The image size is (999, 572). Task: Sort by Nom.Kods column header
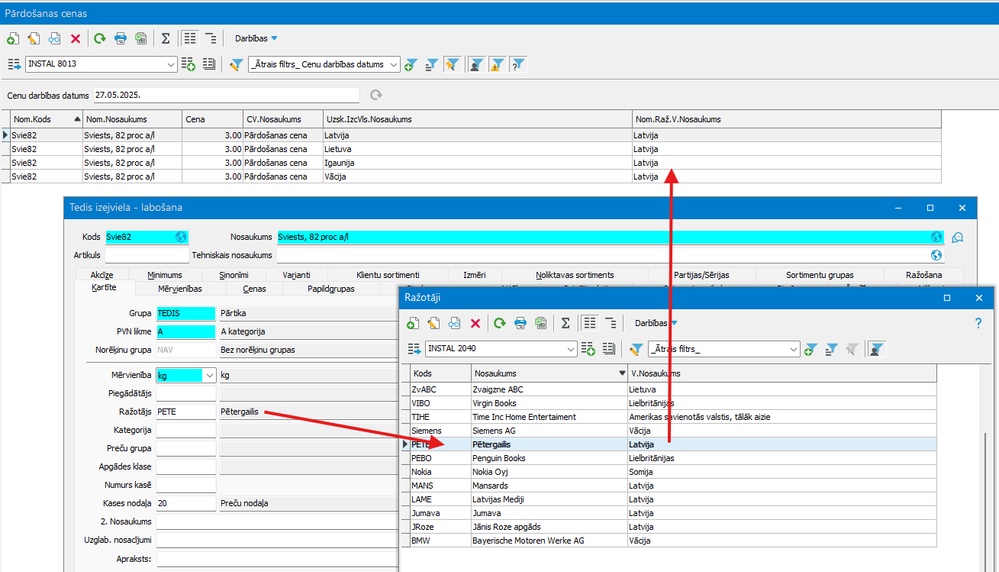coord(47,119)
